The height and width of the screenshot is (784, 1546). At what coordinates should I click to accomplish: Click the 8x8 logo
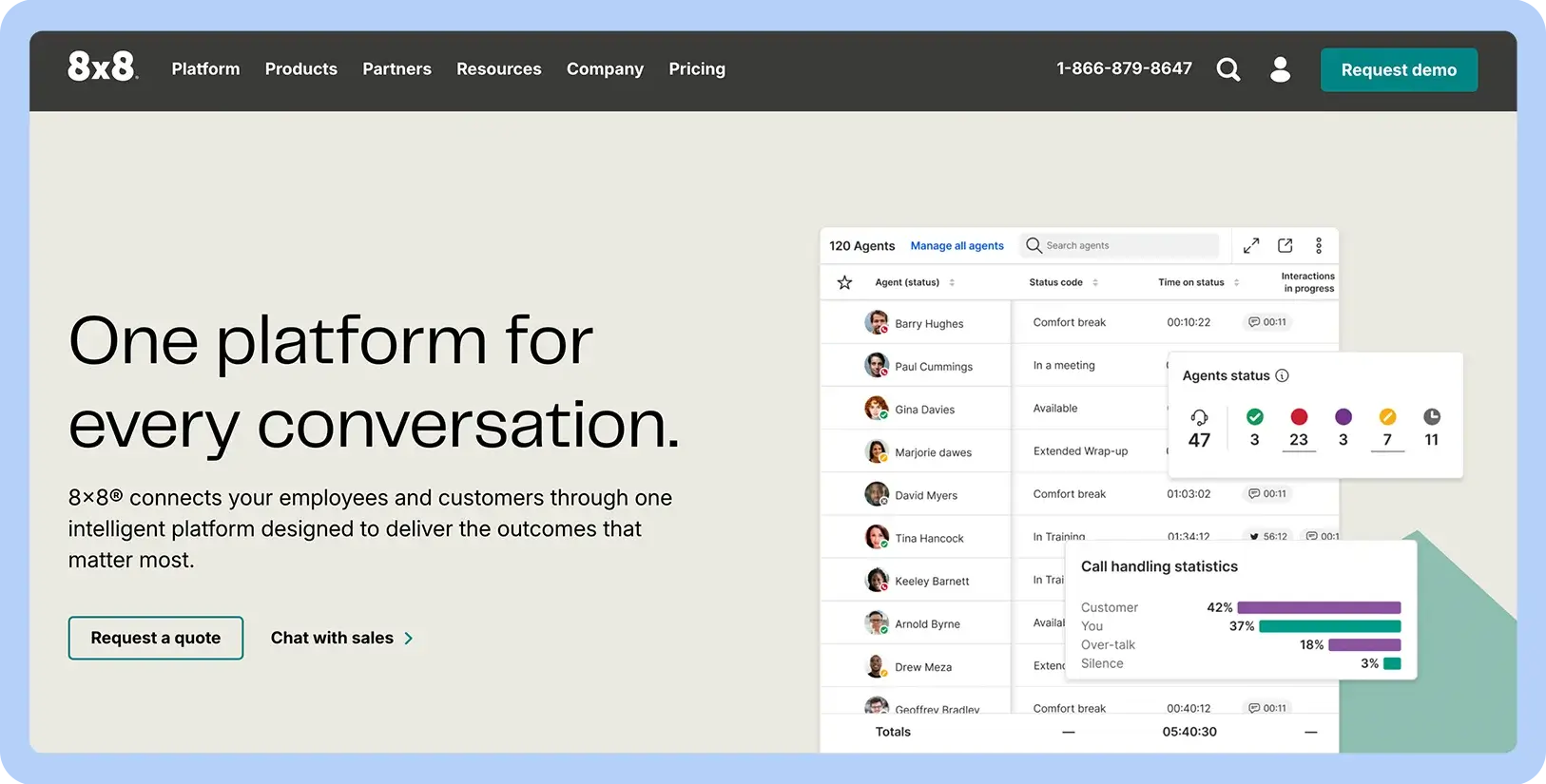tap(103, 67)
